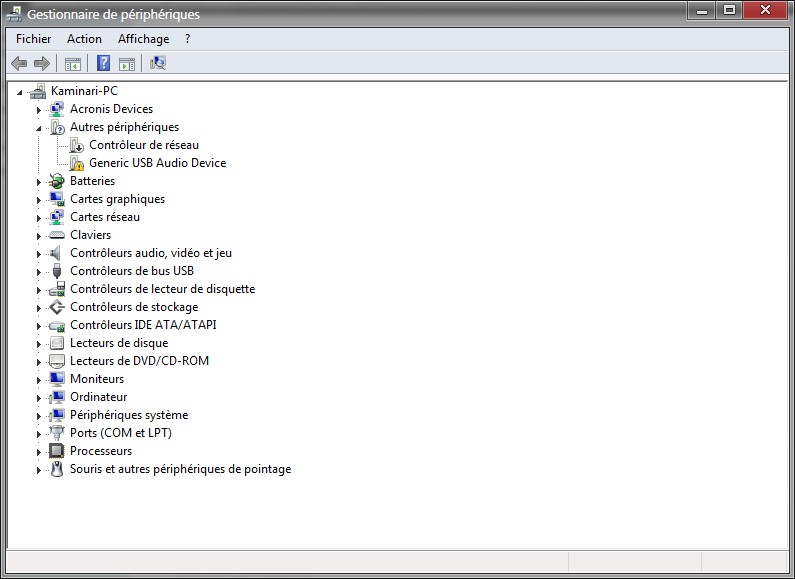Select Contrôleurs de stockage label

134,307
